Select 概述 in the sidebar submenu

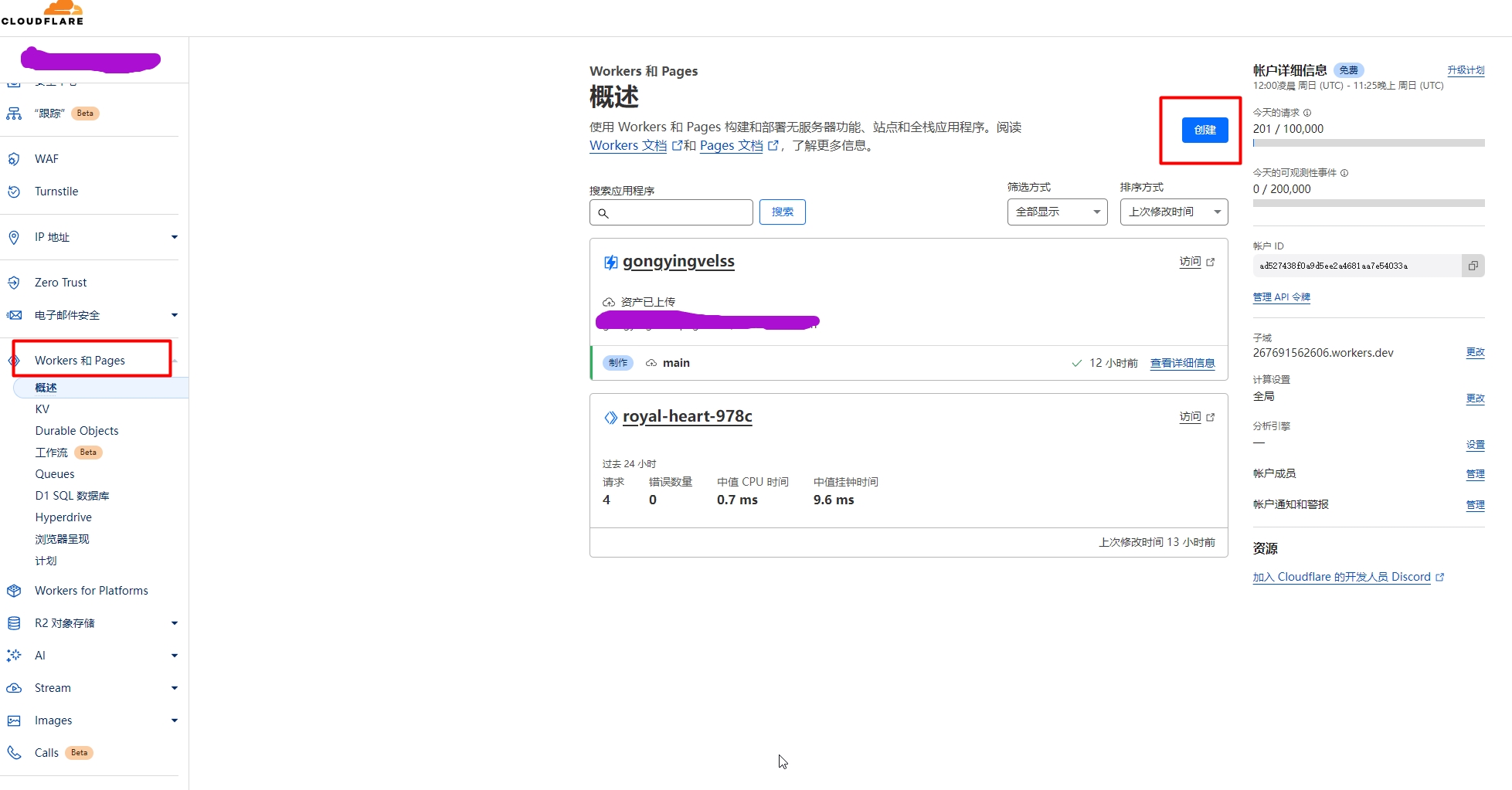[x=100, y=388]
